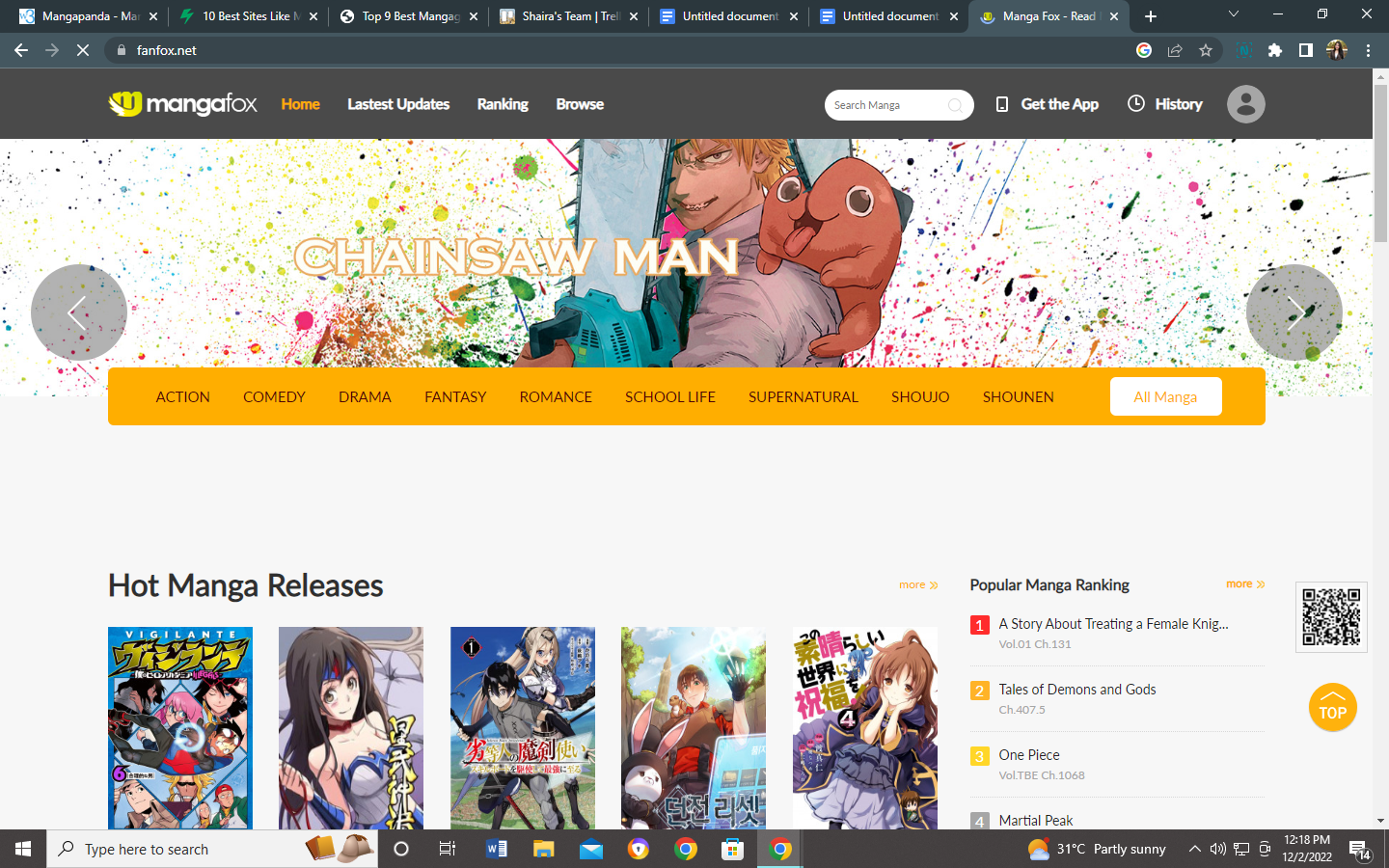The image size is (1389, 868).
Task: Click the Google account icon in address bar
Action: point(1144,50)
